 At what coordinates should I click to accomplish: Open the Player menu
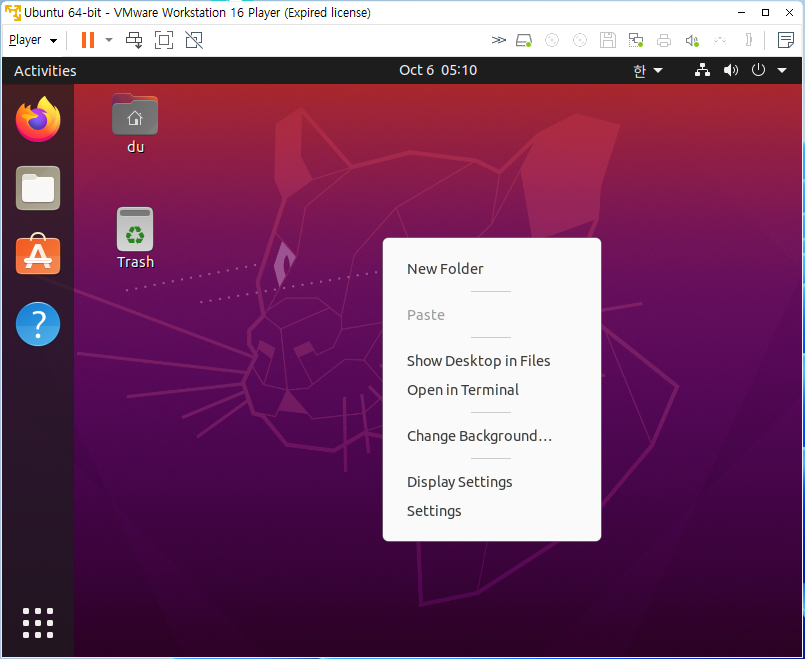pyautogui.click(x=33, y=40)
